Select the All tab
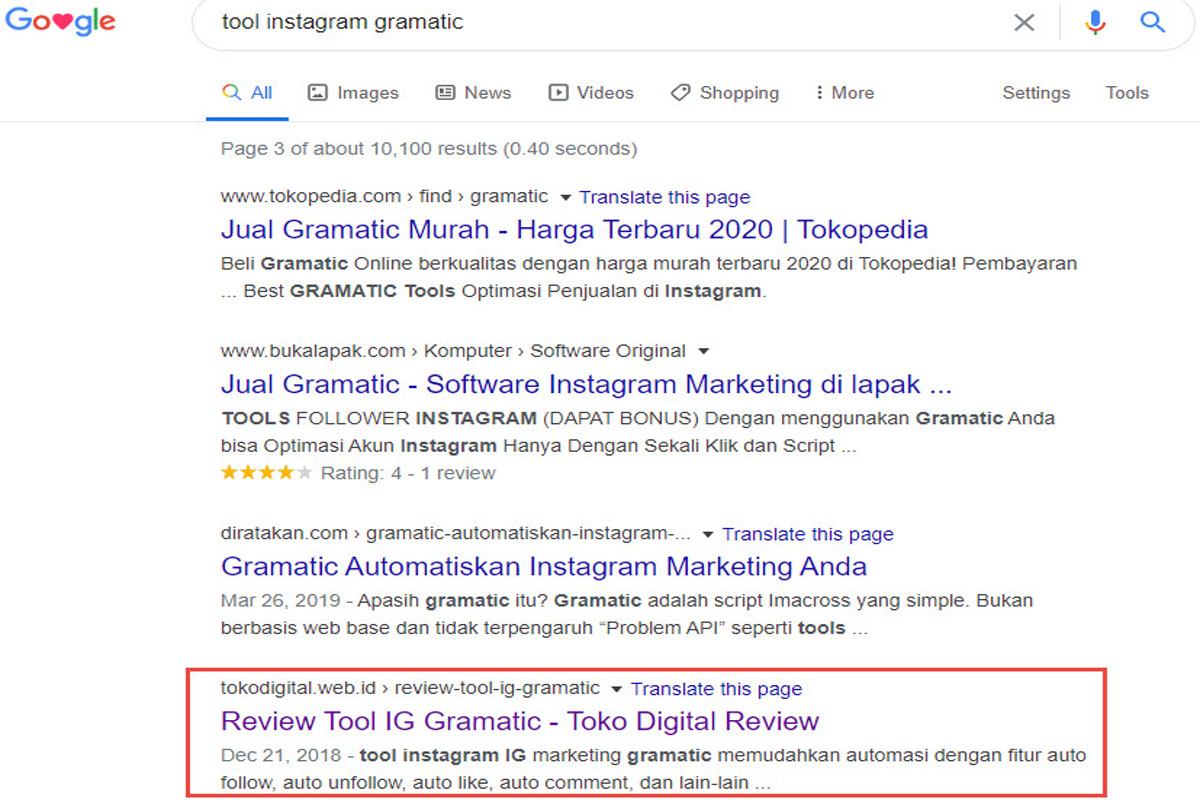The image size is (1200, 800). tap(248, 93)
